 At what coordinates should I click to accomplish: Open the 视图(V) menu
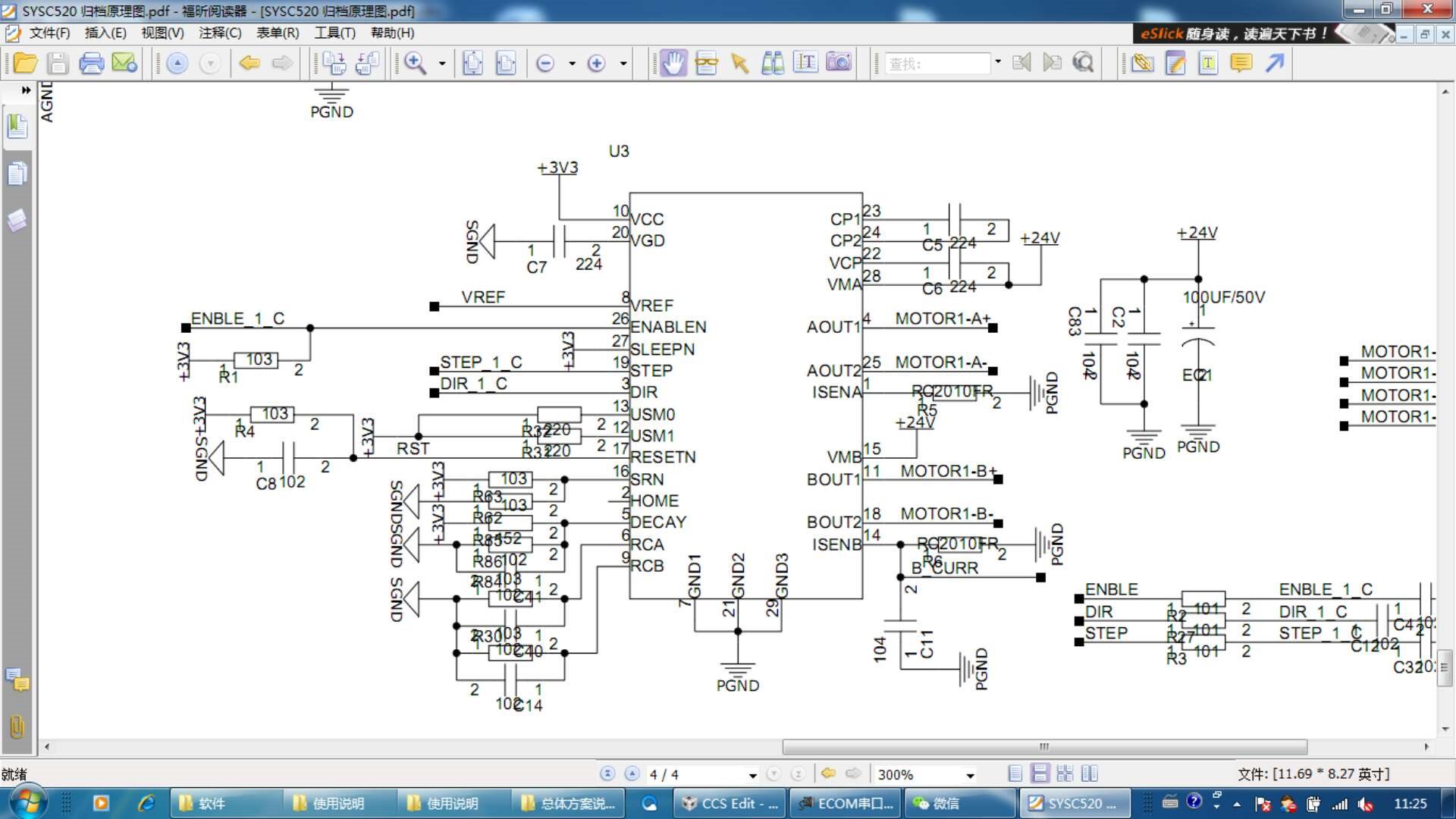click(162, 33)
